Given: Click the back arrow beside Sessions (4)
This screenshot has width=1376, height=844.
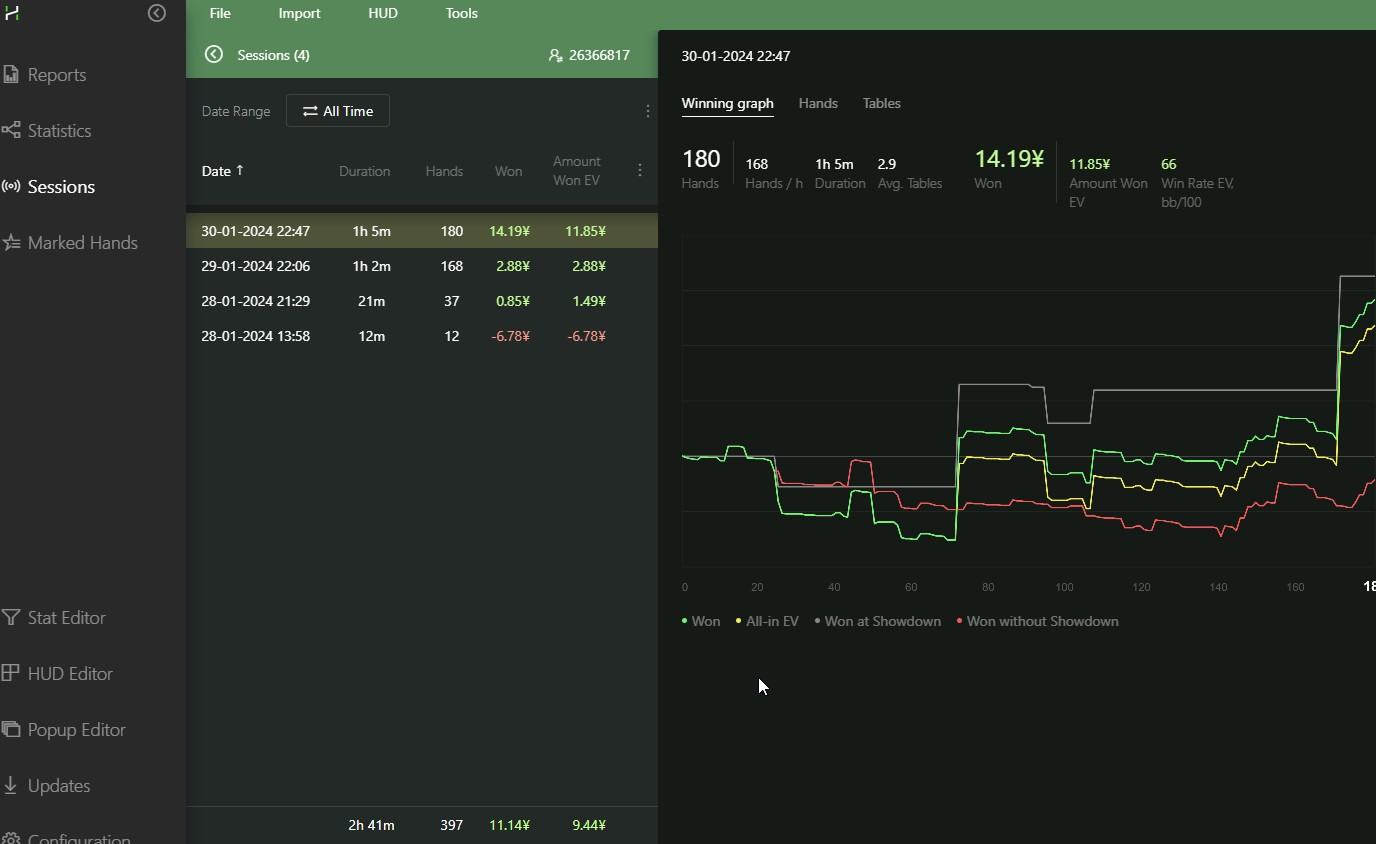Looking at the screenshot, I should [214, 55].
